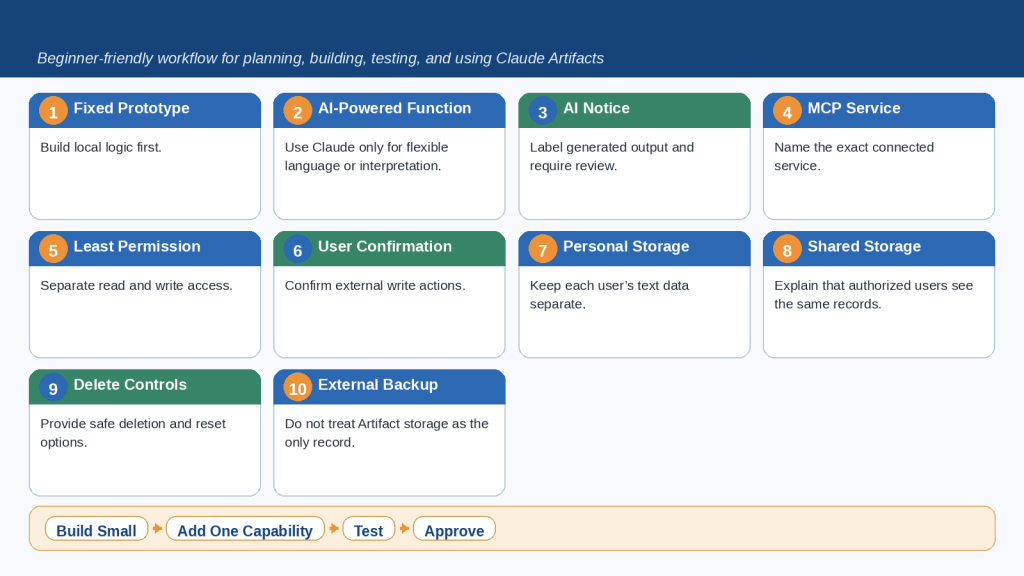1024x576 pixels.
Task: Select the Add One Capability step
Action: [245, 529]
